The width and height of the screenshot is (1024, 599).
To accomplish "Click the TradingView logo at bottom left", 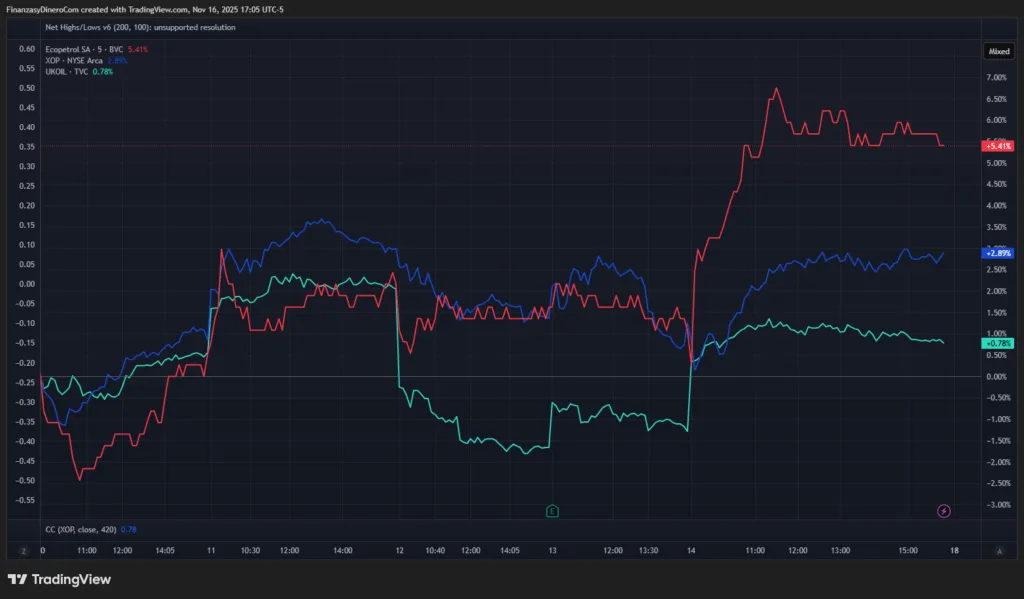I will [x=59, y=579].
